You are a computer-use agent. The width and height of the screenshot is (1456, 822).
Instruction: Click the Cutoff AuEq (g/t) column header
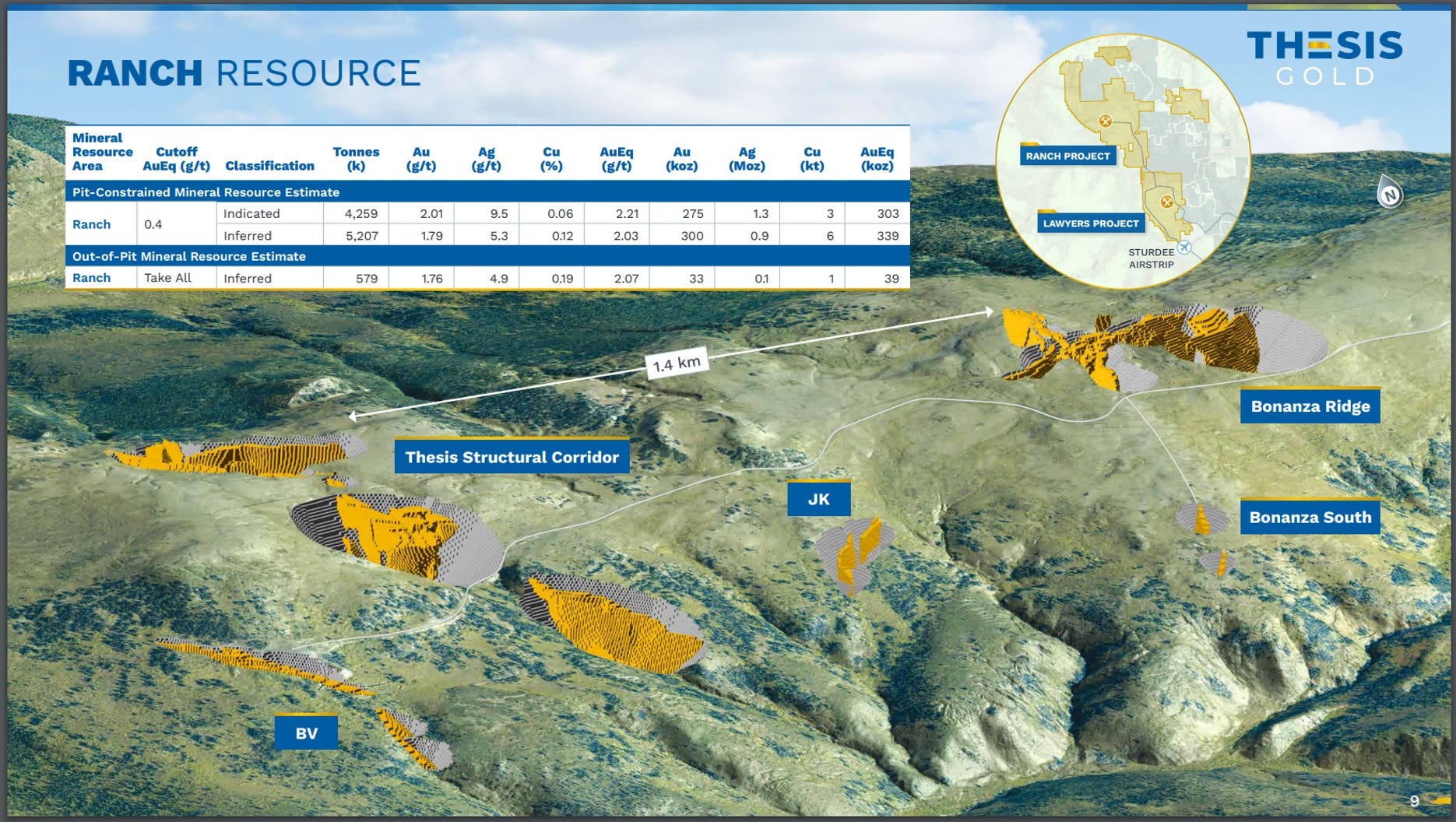click(177, 159)
